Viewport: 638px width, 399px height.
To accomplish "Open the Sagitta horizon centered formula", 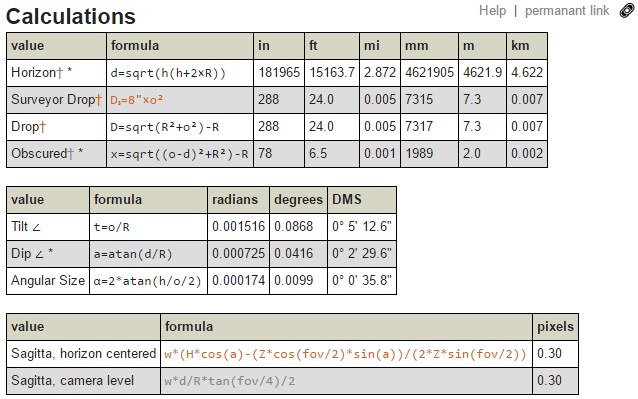I will pos(345,354).
